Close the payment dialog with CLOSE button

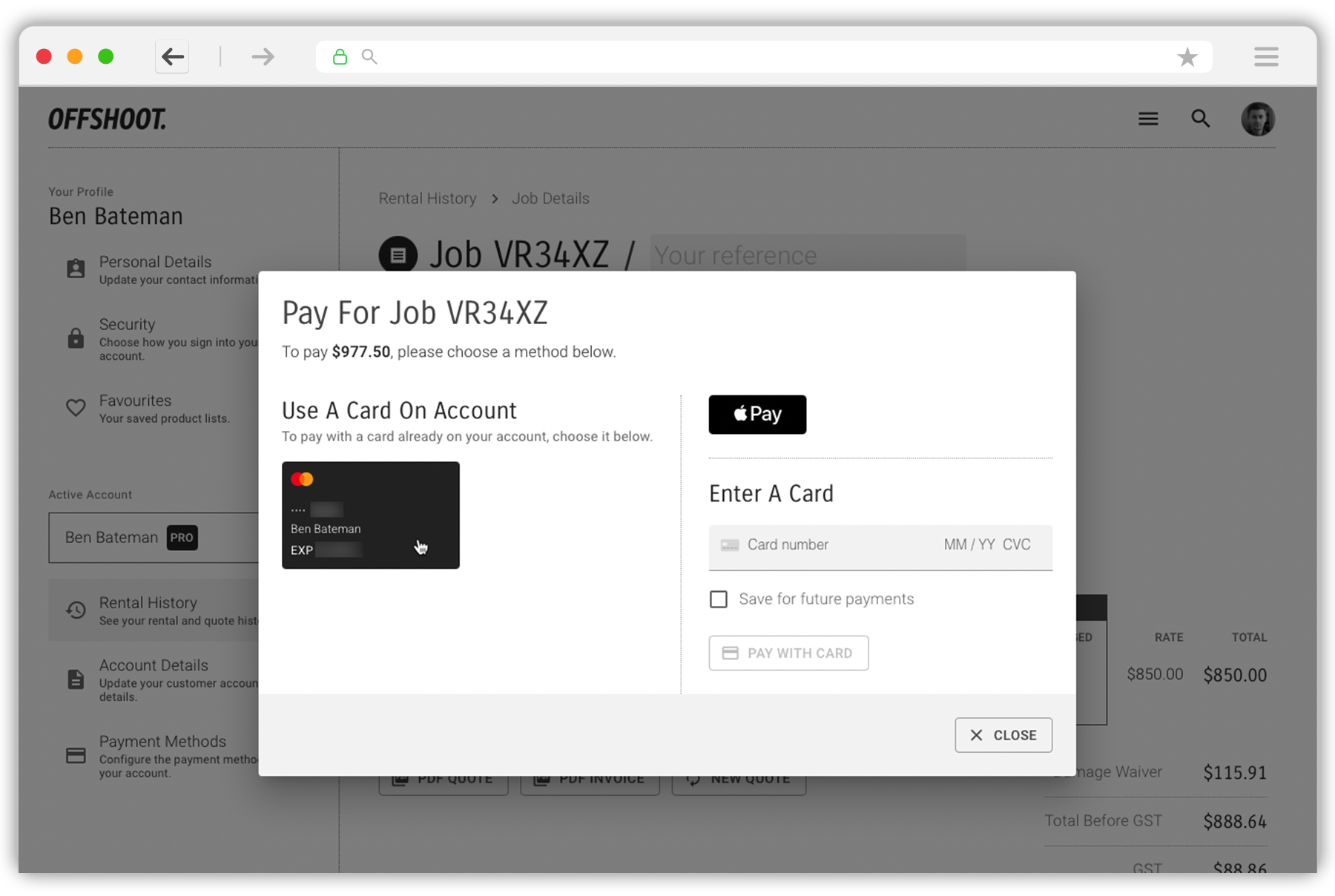click(1003, 735)
